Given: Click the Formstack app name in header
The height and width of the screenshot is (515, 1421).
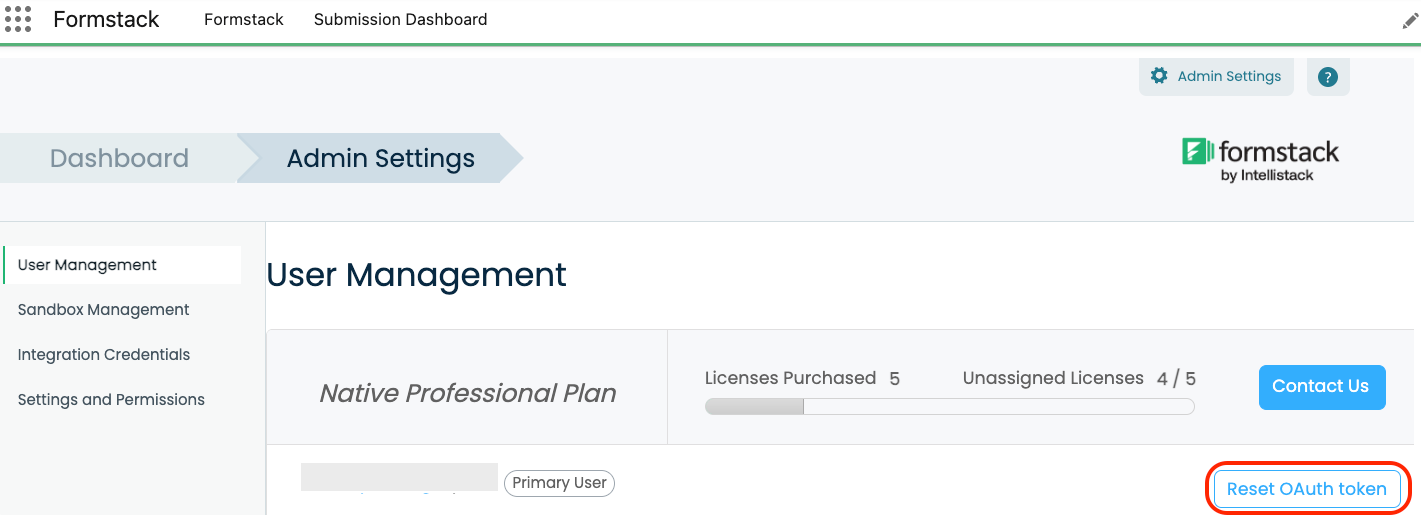Looking at the screenshot, I should click(x=106, y=20).
